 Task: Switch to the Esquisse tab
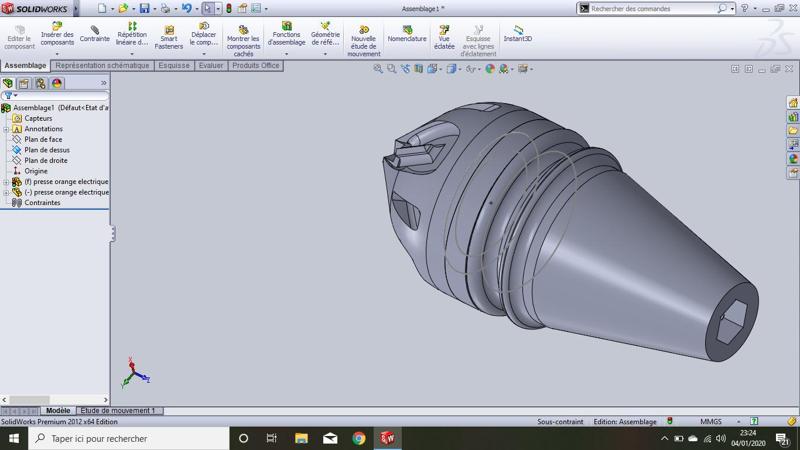pyautogui.click(x=174, y=66)
